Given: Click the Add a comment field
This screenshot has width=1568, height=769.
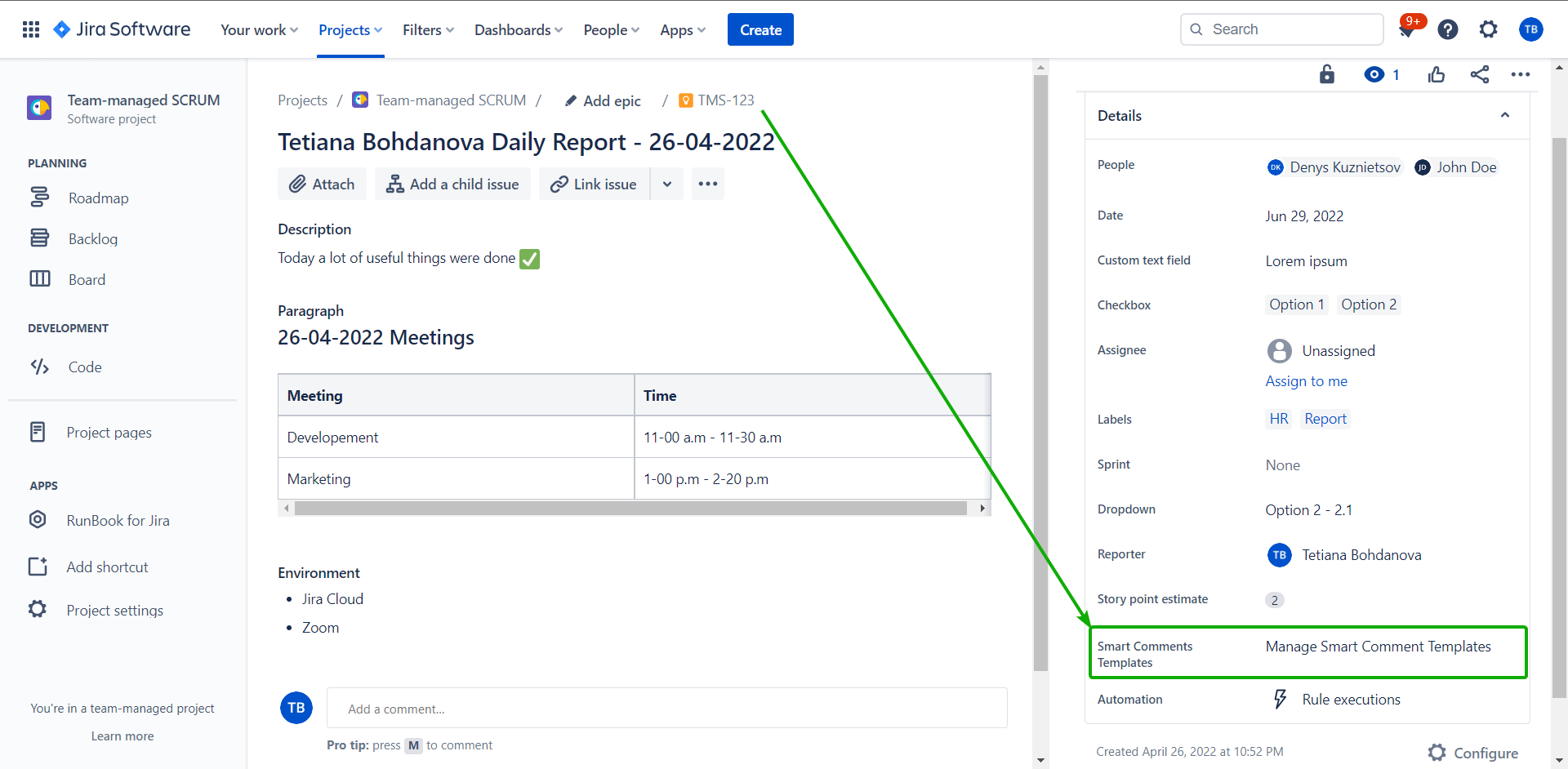Looking at the screenshot, I should (x=666, y=709).
